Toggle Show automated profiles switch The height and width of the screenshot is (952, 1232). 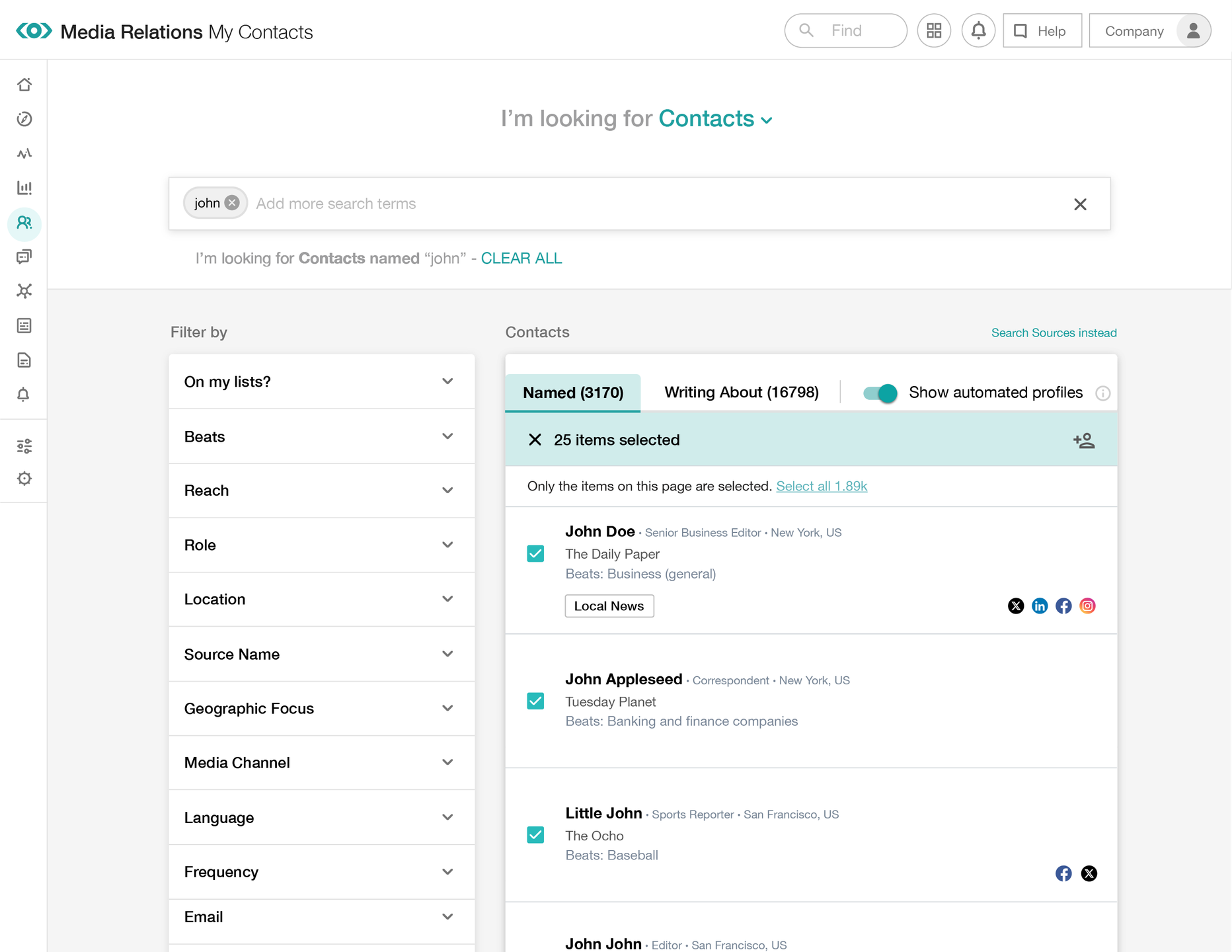[880, 393]
